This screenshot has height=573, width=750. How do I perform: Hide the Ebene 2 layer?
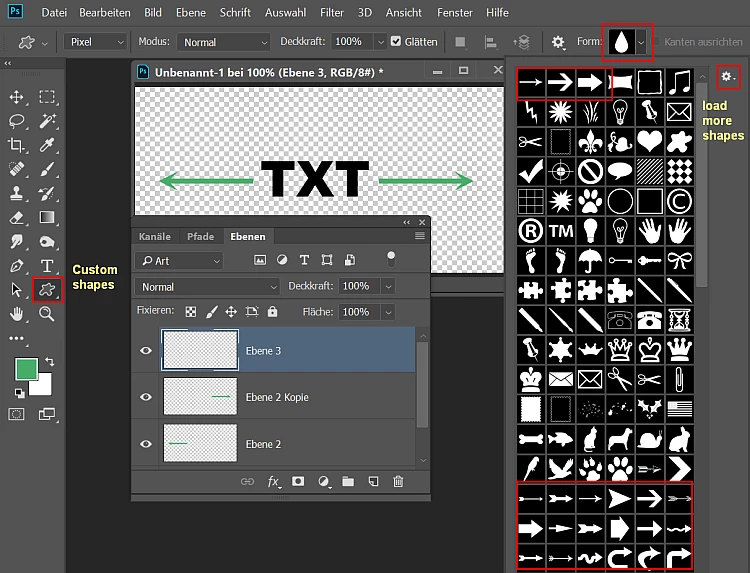click(146, 444)
